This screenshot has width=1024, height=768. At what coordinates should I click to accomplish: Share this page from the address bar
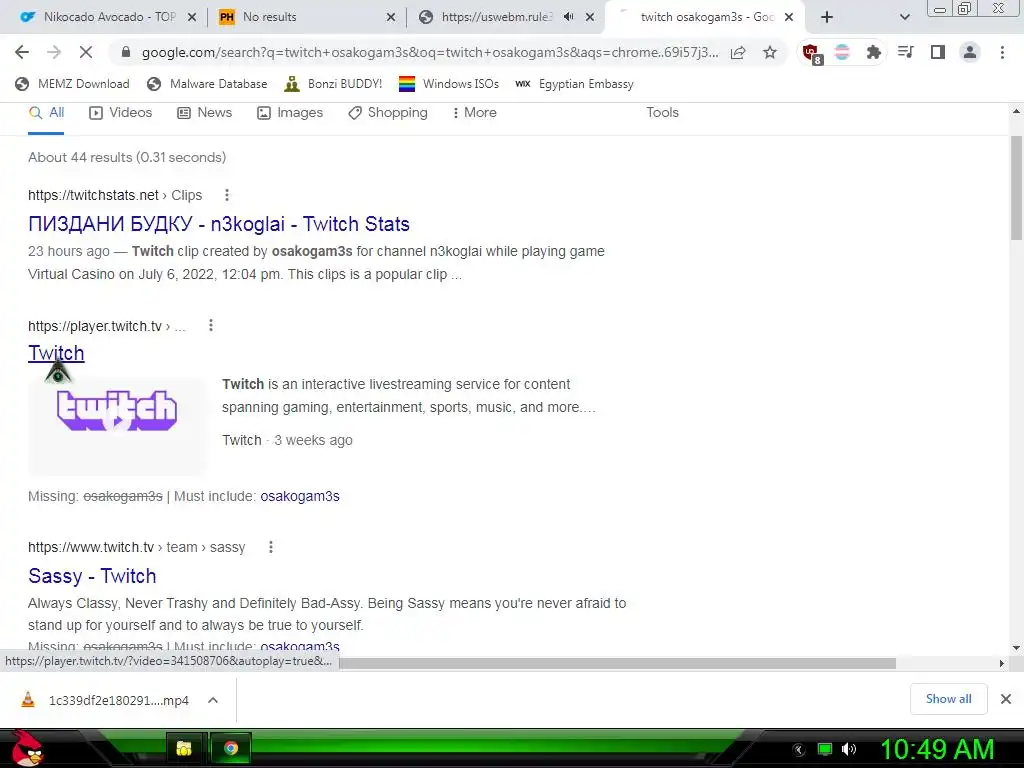coord(738,52)
